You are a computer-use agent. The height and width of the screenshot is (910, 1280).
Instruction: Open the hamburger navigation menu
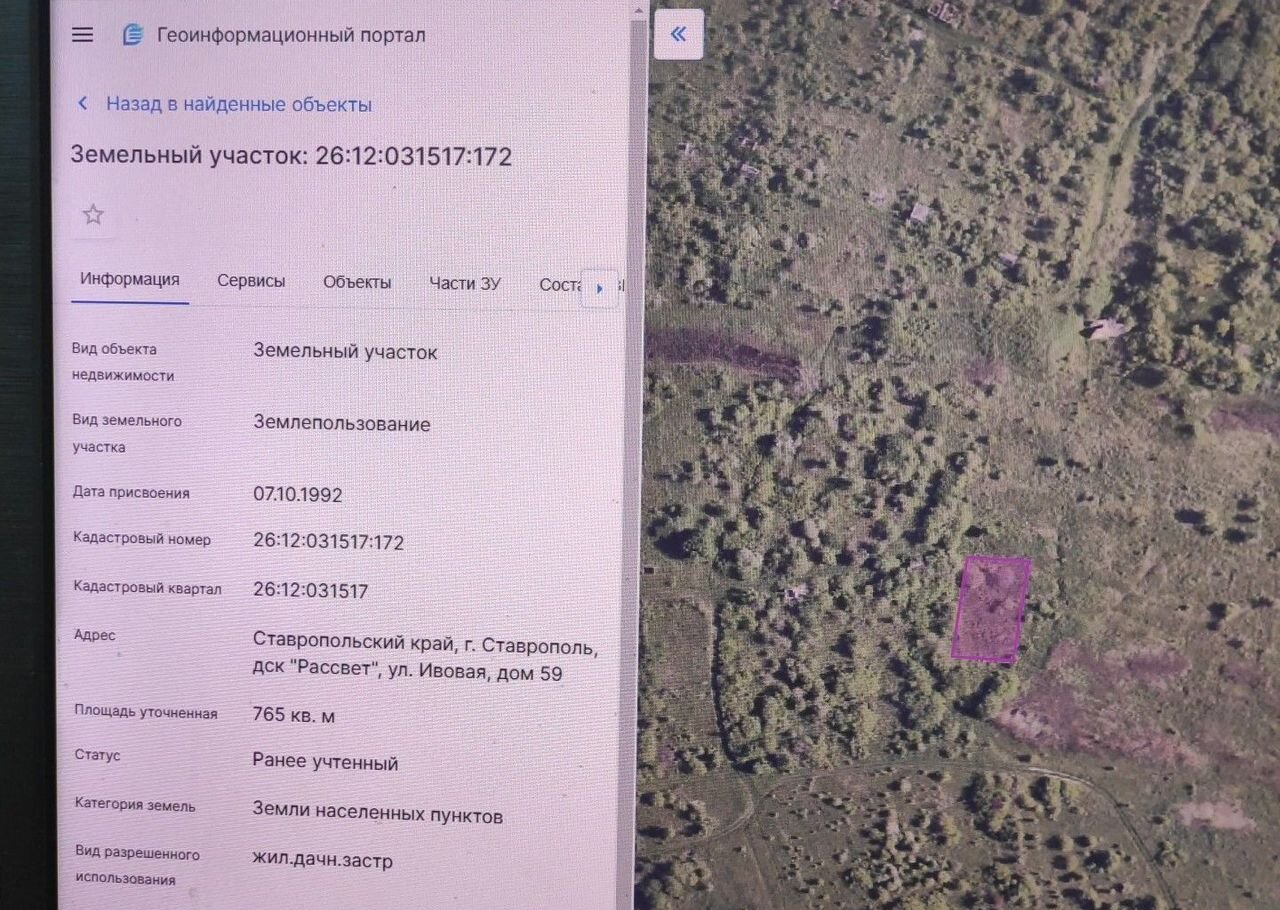(x=83, y=35)
